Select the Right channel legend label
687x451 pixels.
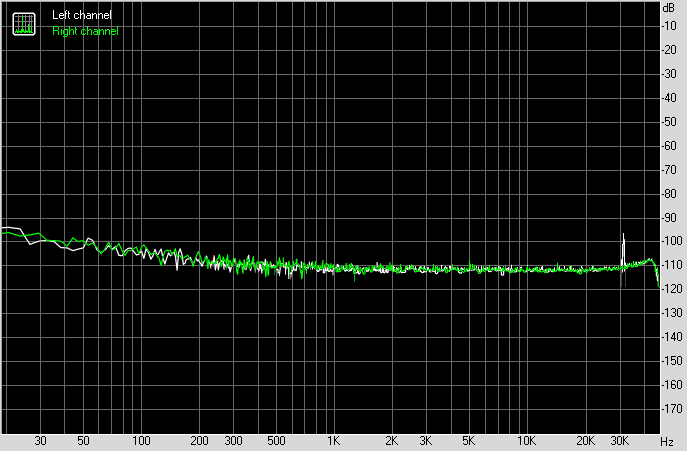[85, 31]
